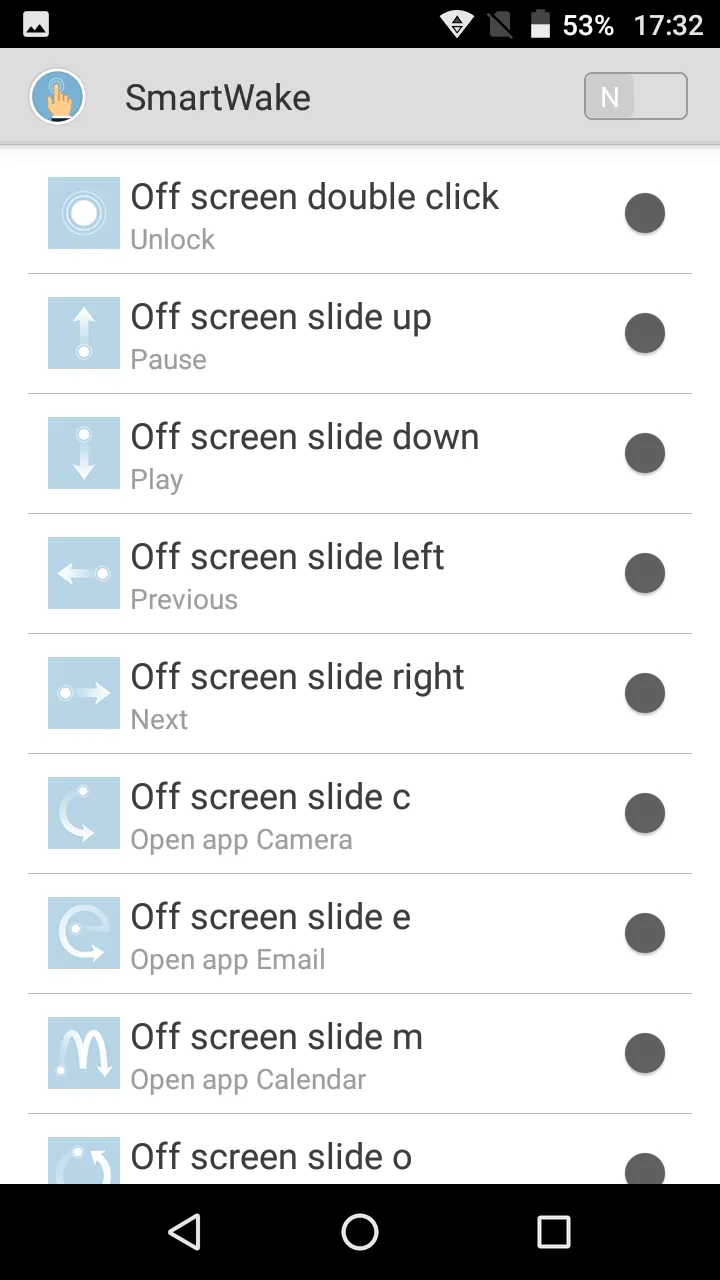This screenshot has height=1280, width=720.
Task: Tap the slide right arrow icon
Action: click(x=84, y=693)
